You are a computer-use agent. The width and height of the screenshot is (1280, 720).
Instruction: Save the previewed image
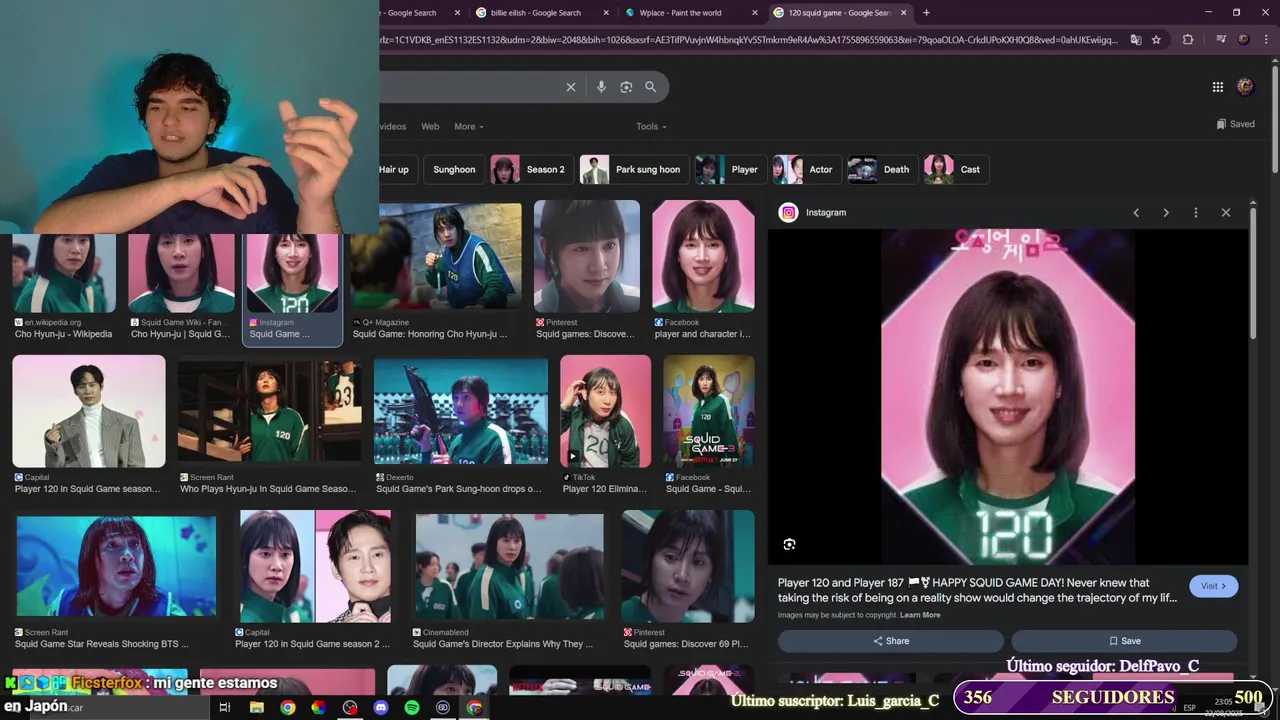pyautogui.click(x=1124, y=641)
